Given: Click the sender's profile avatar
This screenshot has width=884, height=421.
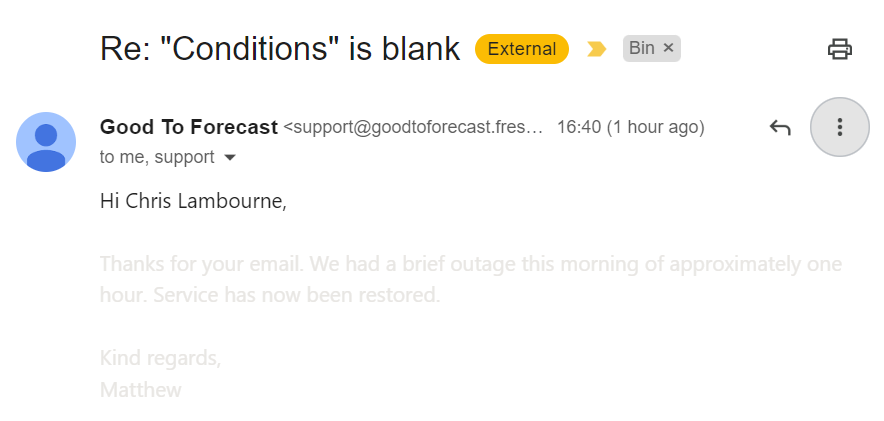Looking at the screenshot, I should click(46, 142).
